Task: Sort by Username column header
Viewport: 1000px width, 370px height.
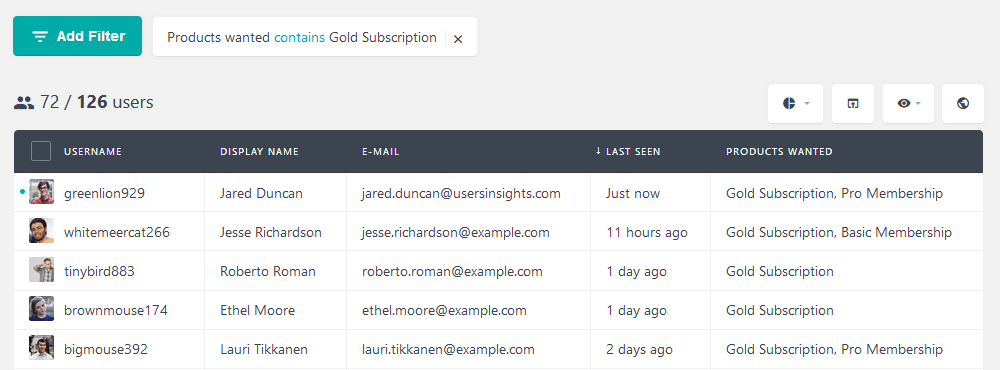Action: coord(92,152)
